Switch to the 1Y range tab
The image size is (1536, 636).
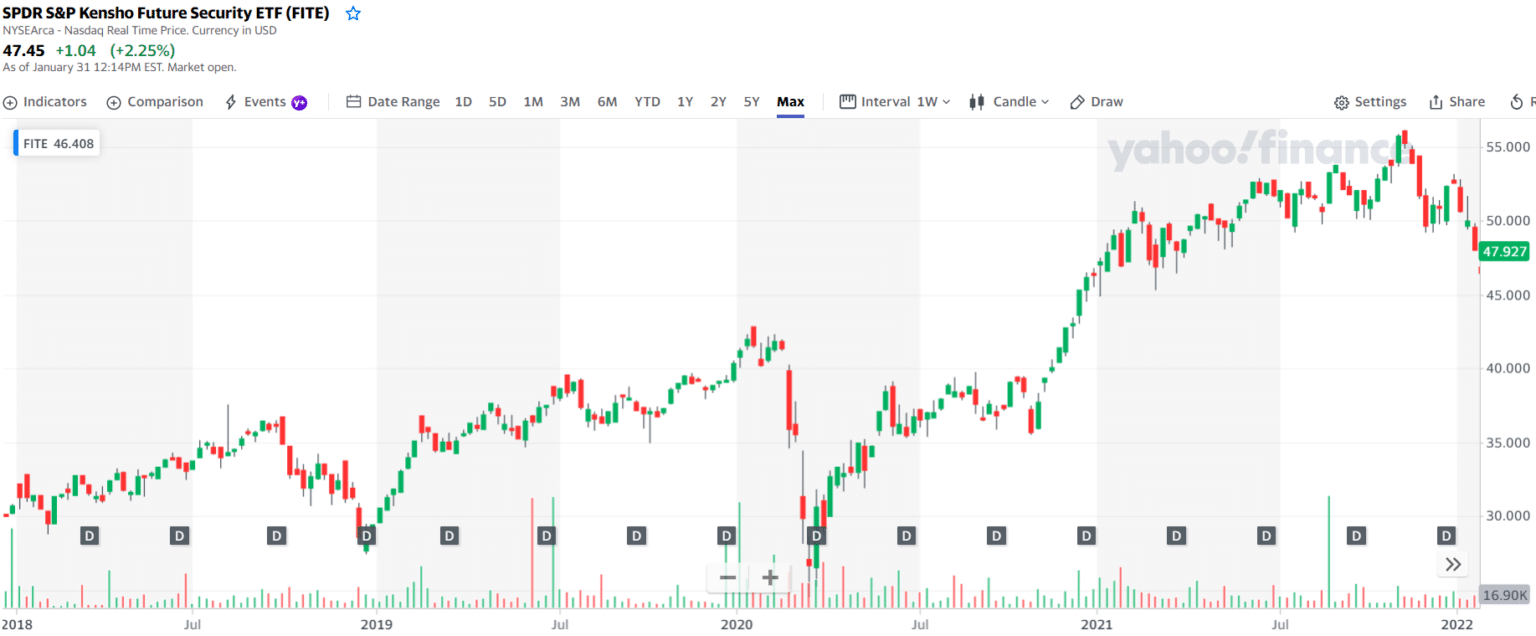coord(683,101)
